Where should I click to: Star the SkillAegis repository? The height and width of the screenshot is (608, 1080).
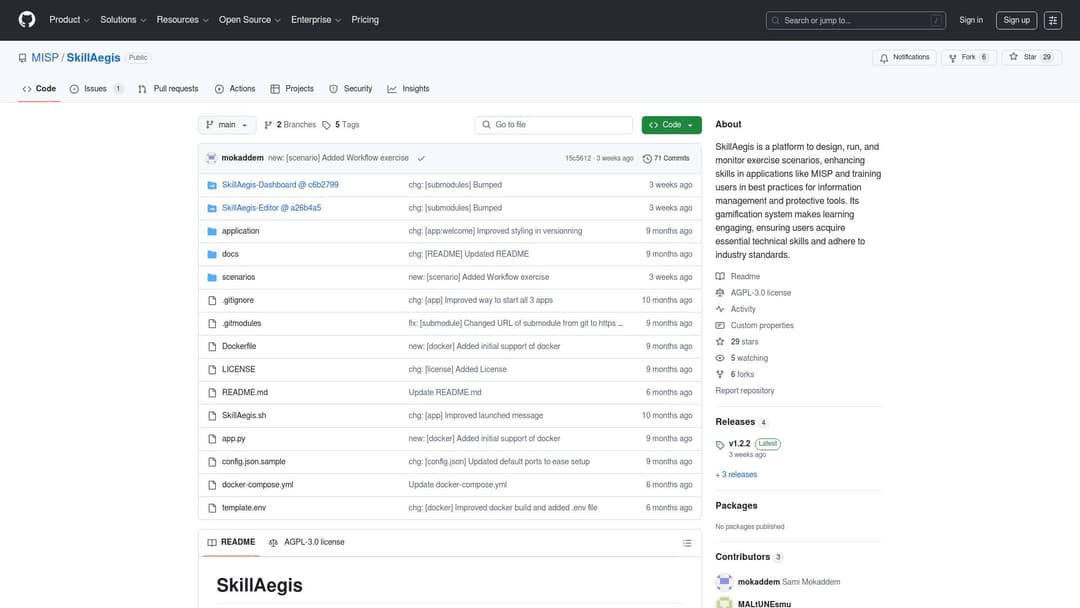point(1031,58)
